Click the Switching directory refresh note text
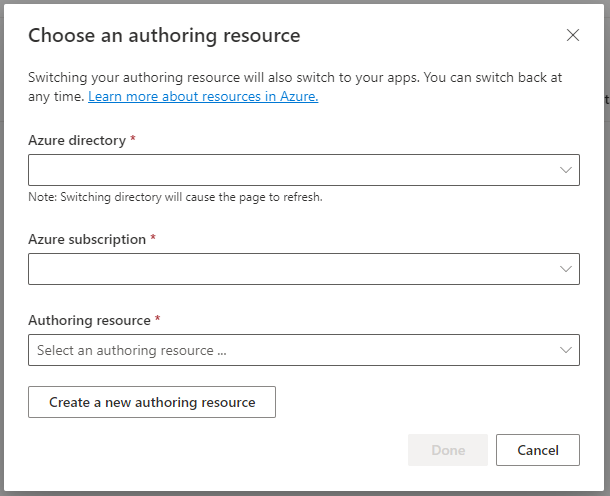 click(175, 197)
